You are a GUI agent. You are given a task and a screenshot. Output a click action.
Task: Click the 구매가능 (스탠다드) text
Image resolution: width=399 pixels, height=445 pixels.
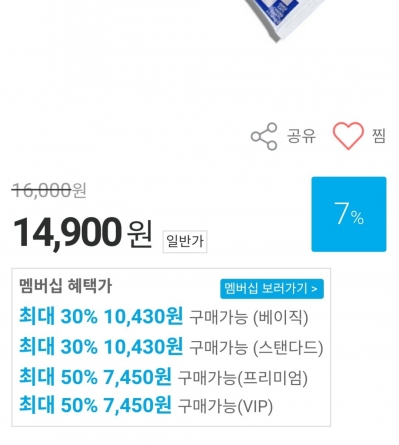coord(256,347)
